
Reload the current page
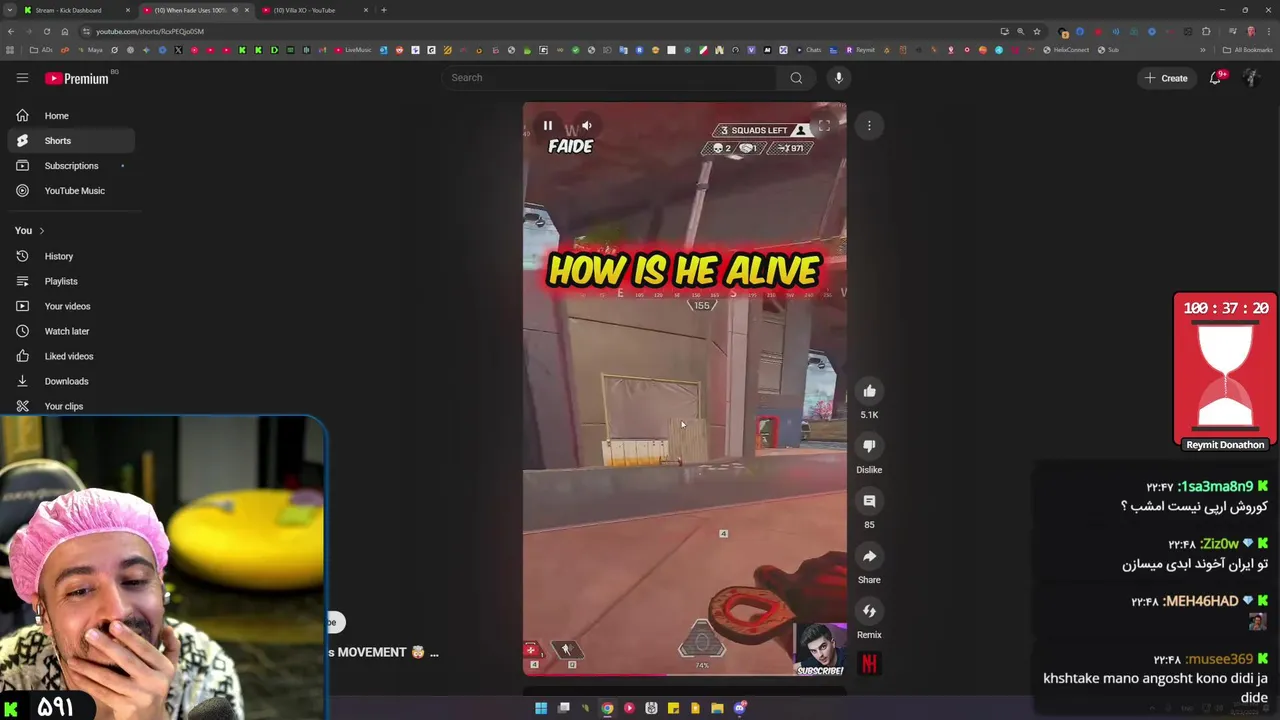47,31
